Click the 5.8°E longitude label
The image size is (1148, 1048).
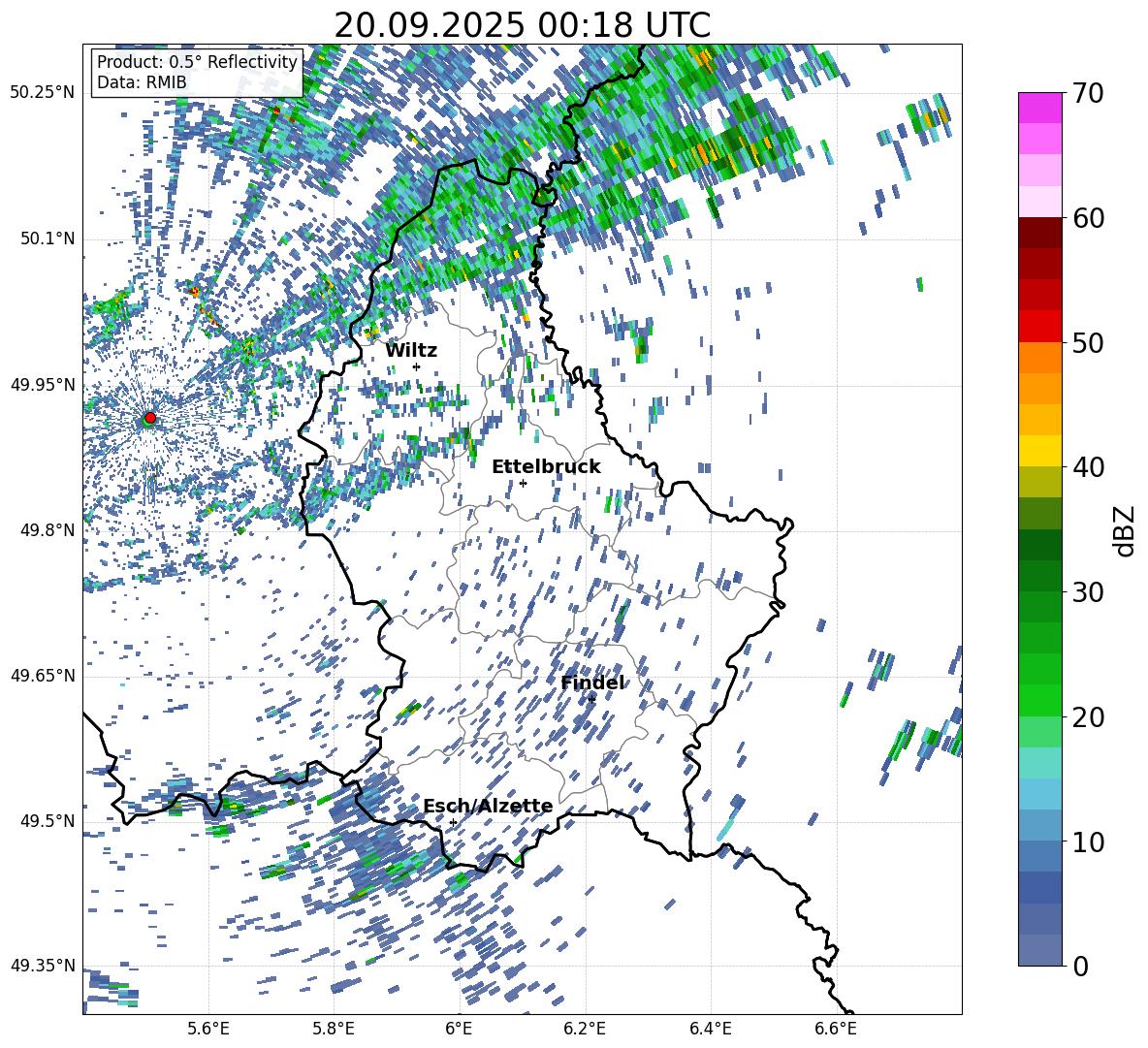pos(334,1029)
